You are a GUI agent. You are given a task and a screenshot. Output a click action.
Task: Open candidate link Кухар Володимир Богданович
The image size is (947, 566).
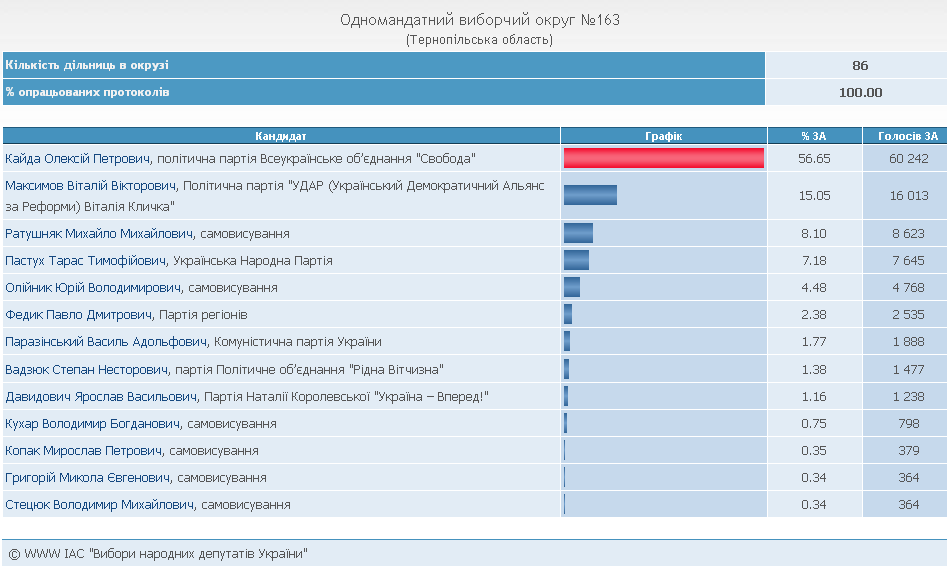[92, 424]
